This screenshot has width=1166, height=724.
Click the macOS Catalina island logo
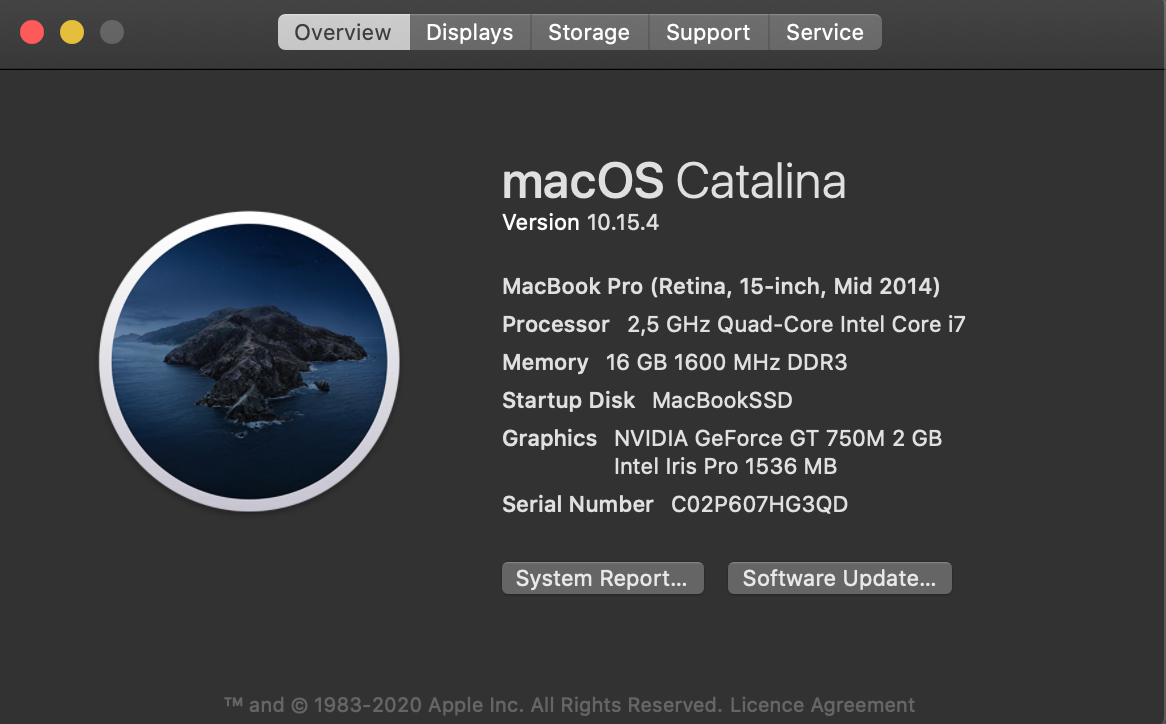[x=249, y=361]
